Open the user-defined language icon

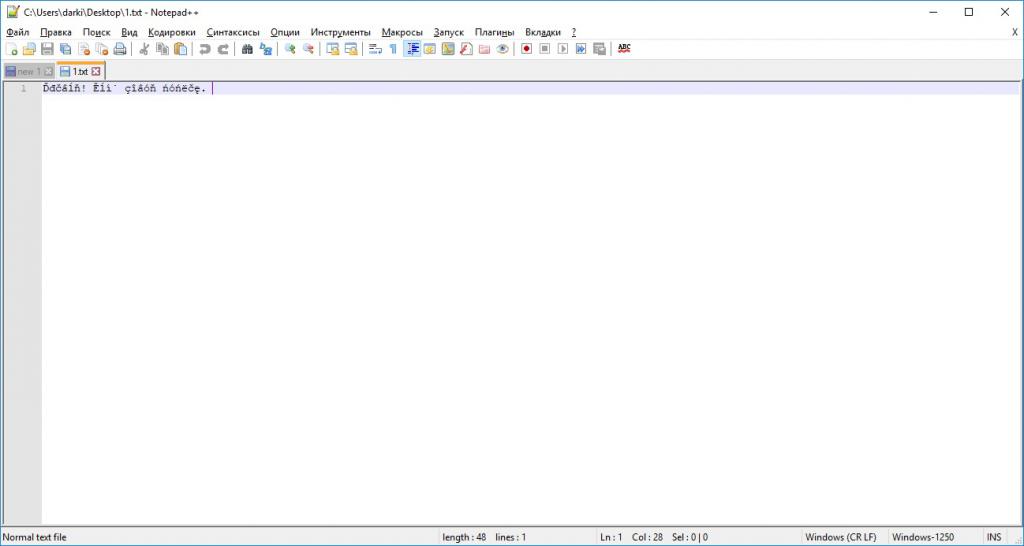click(430, 49)
